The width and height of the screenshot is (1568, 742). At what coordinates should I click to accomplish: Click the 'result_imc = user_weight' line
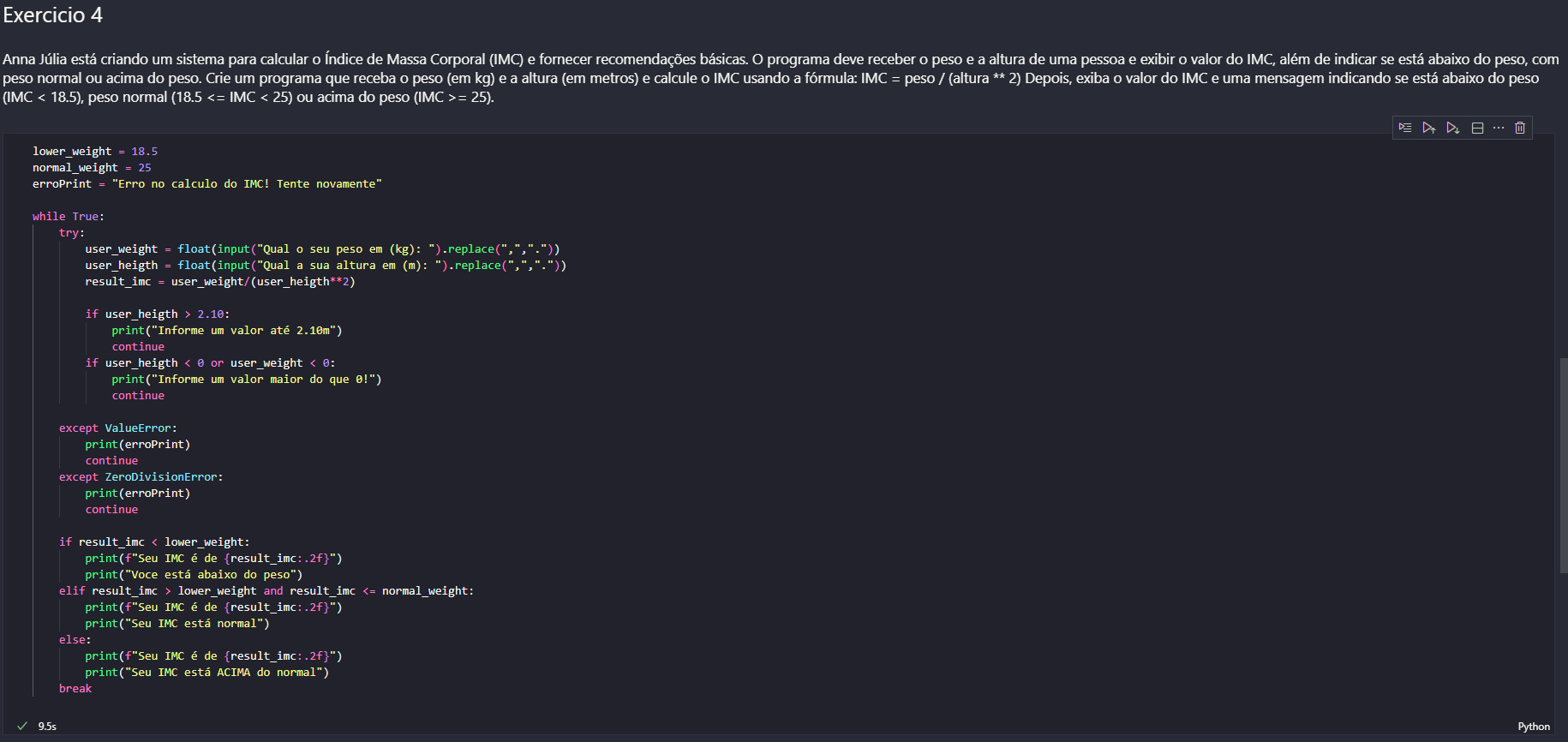point(219,282)
